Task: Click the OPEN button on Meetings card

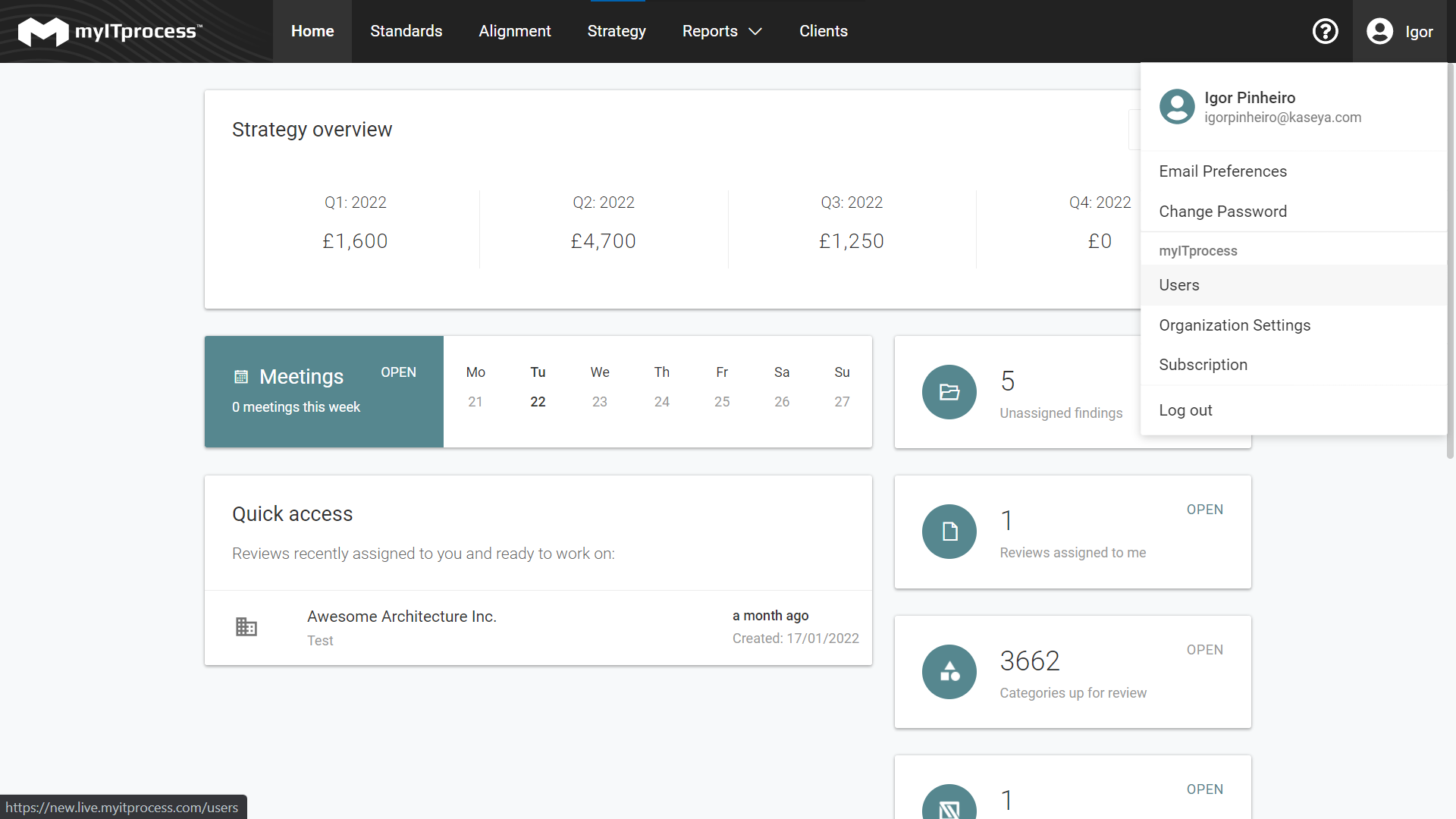Action: click(x=398, y=372)
